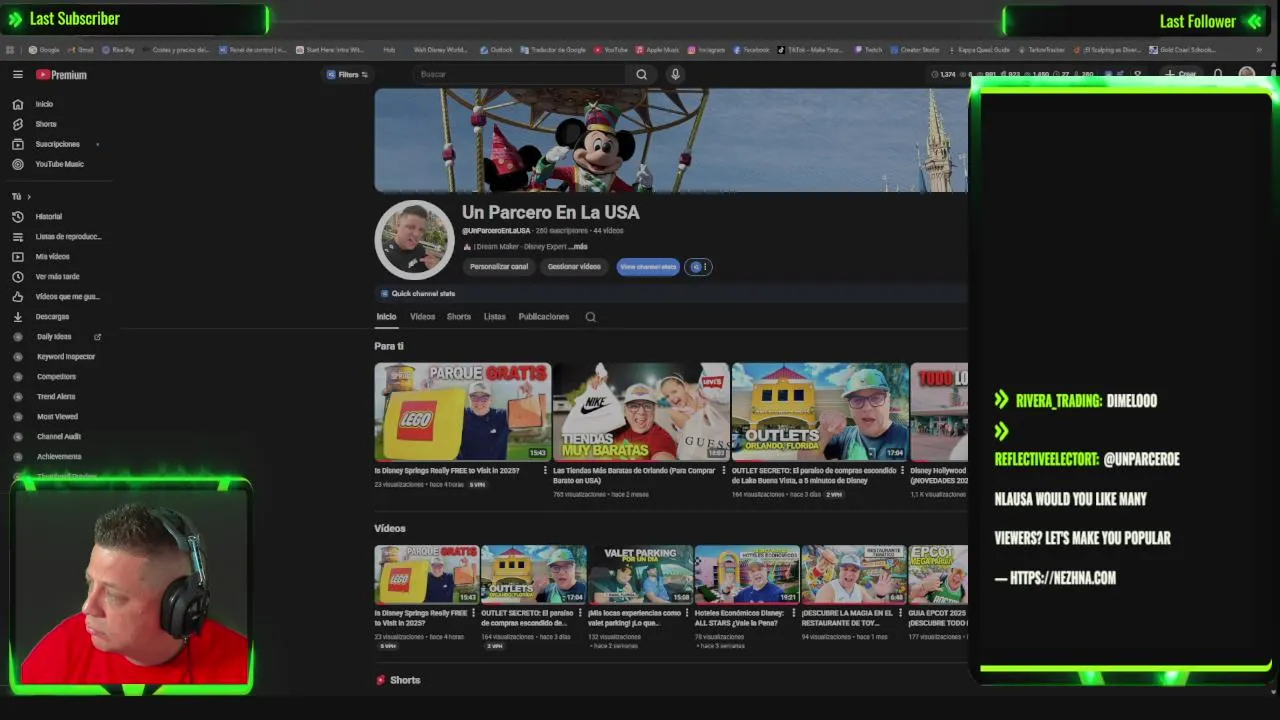1280x720 pixels.
Task: Click the search magnifier button
Action: (642, 74)
